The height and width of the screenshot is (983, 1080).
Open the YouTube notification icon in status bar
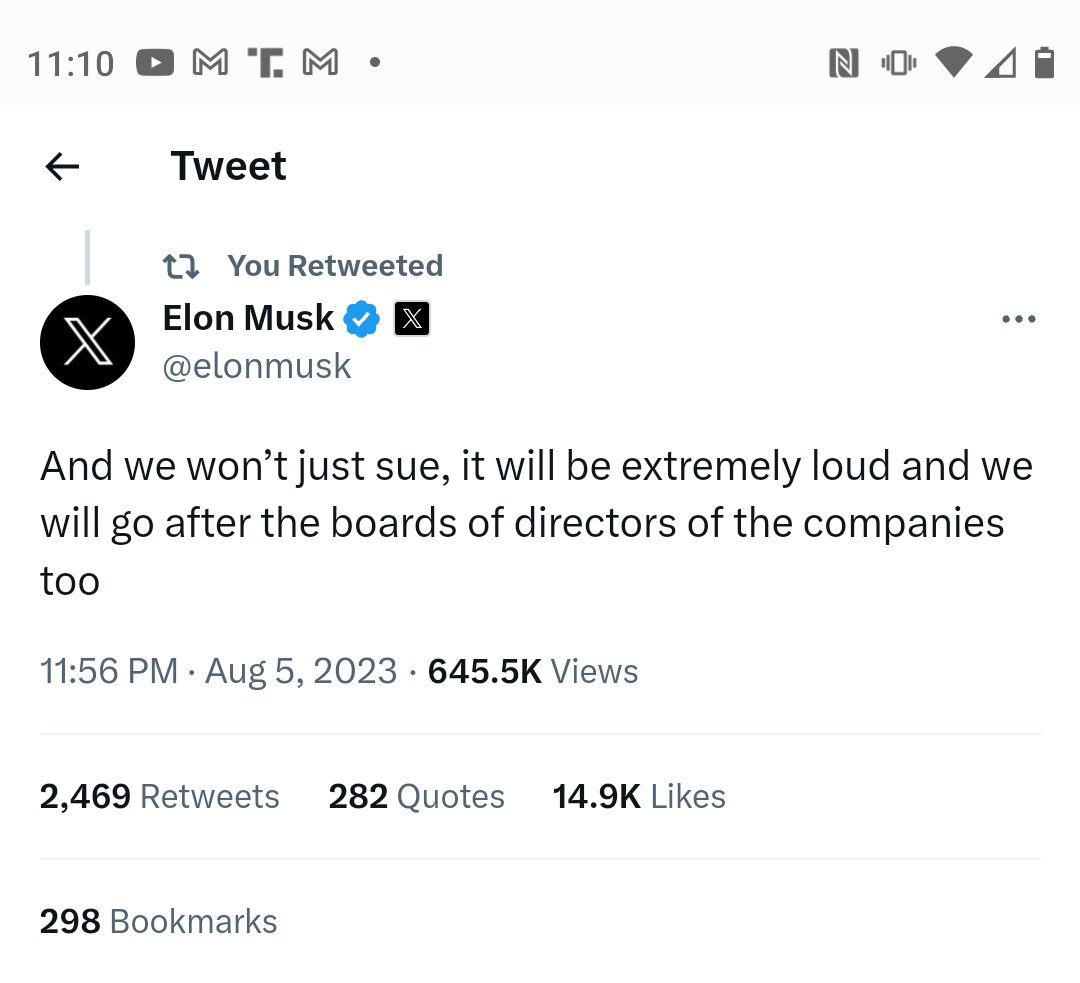(155, 62)
